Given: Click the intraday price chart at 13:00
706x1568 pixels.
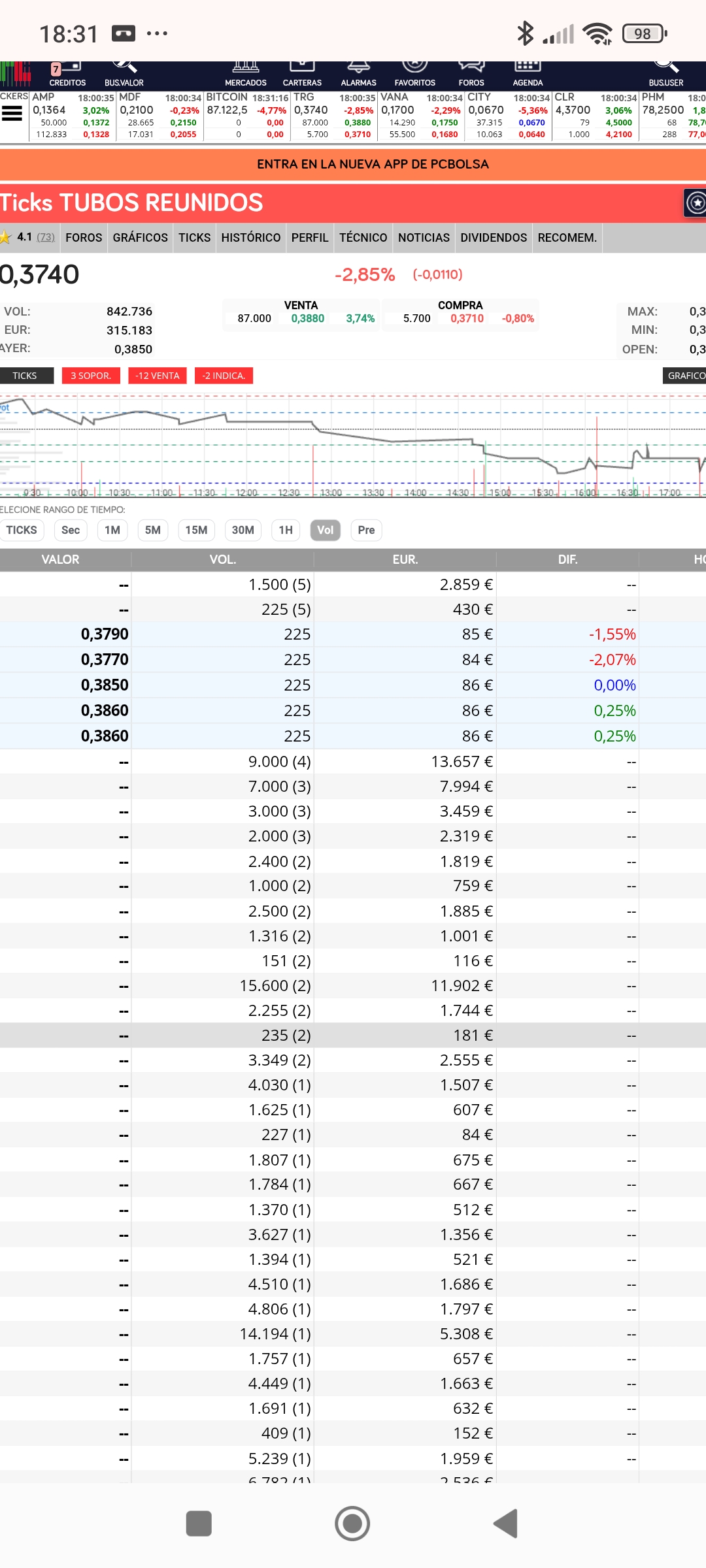Looking at the screenshot, I should (x=331, y=444).
